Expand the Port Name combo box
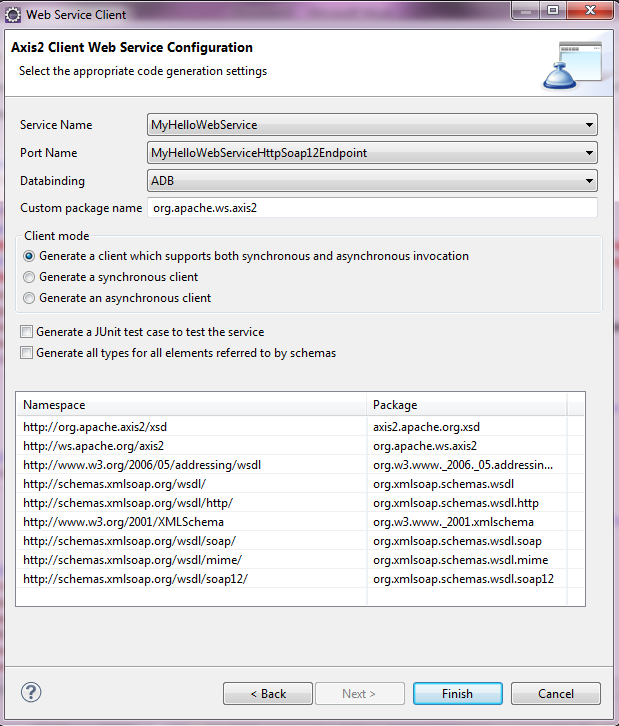This screenshot has width=619, height=726. [x=372, y=153]
